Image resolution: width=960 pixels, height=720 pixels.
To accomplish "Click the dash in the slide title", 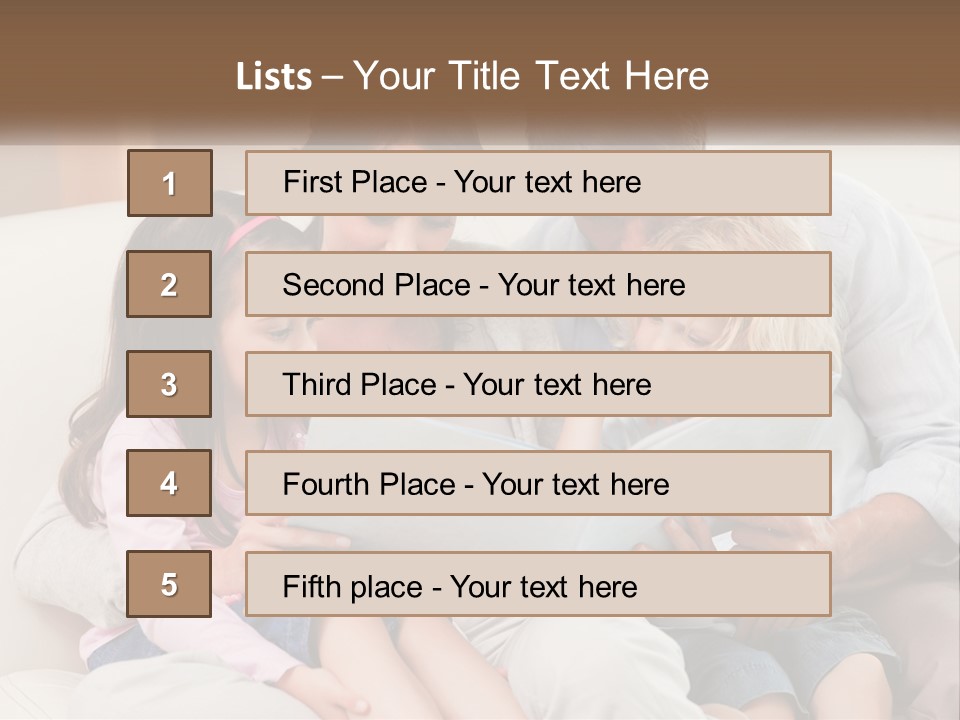I will 331,76.
